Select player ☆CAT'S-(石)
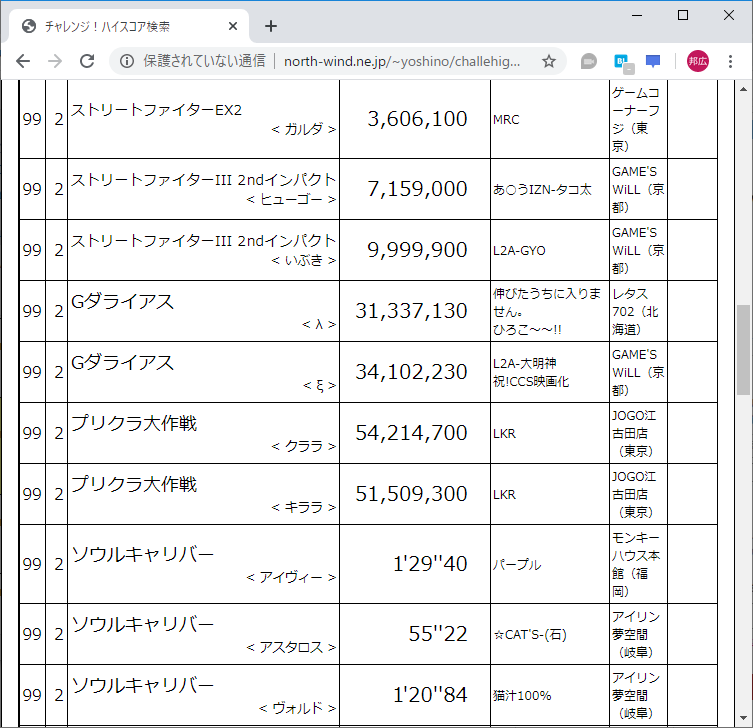Screen dimensions: 753x728 [x=530, y=635]
